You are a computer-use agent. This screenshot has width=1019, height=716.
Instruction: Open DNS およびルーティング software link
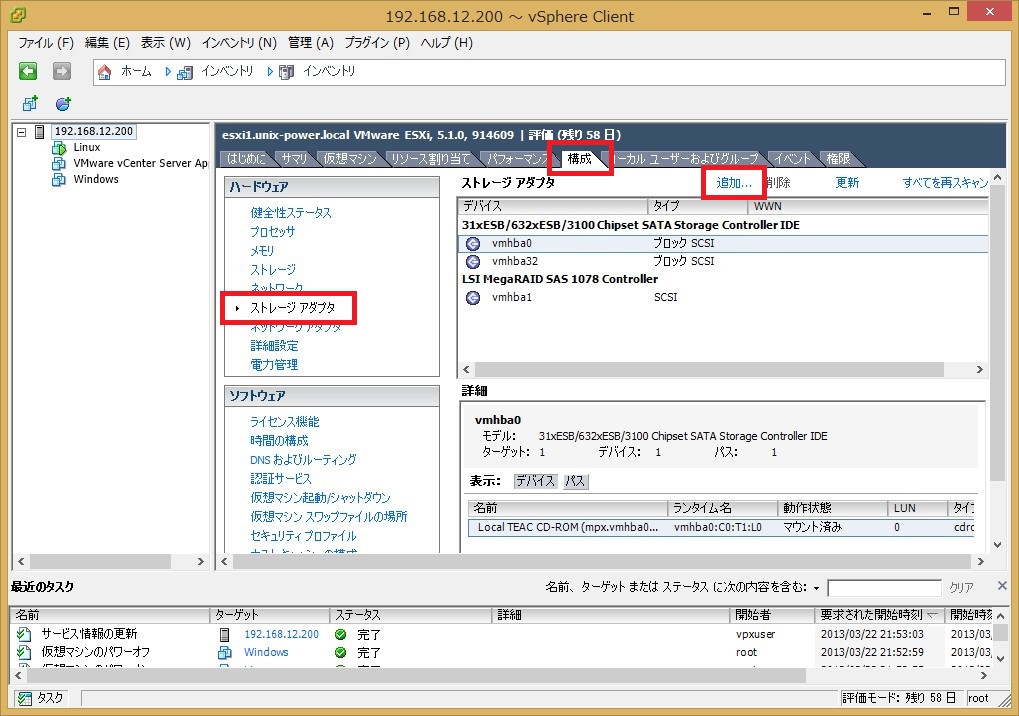pos(303,460)
